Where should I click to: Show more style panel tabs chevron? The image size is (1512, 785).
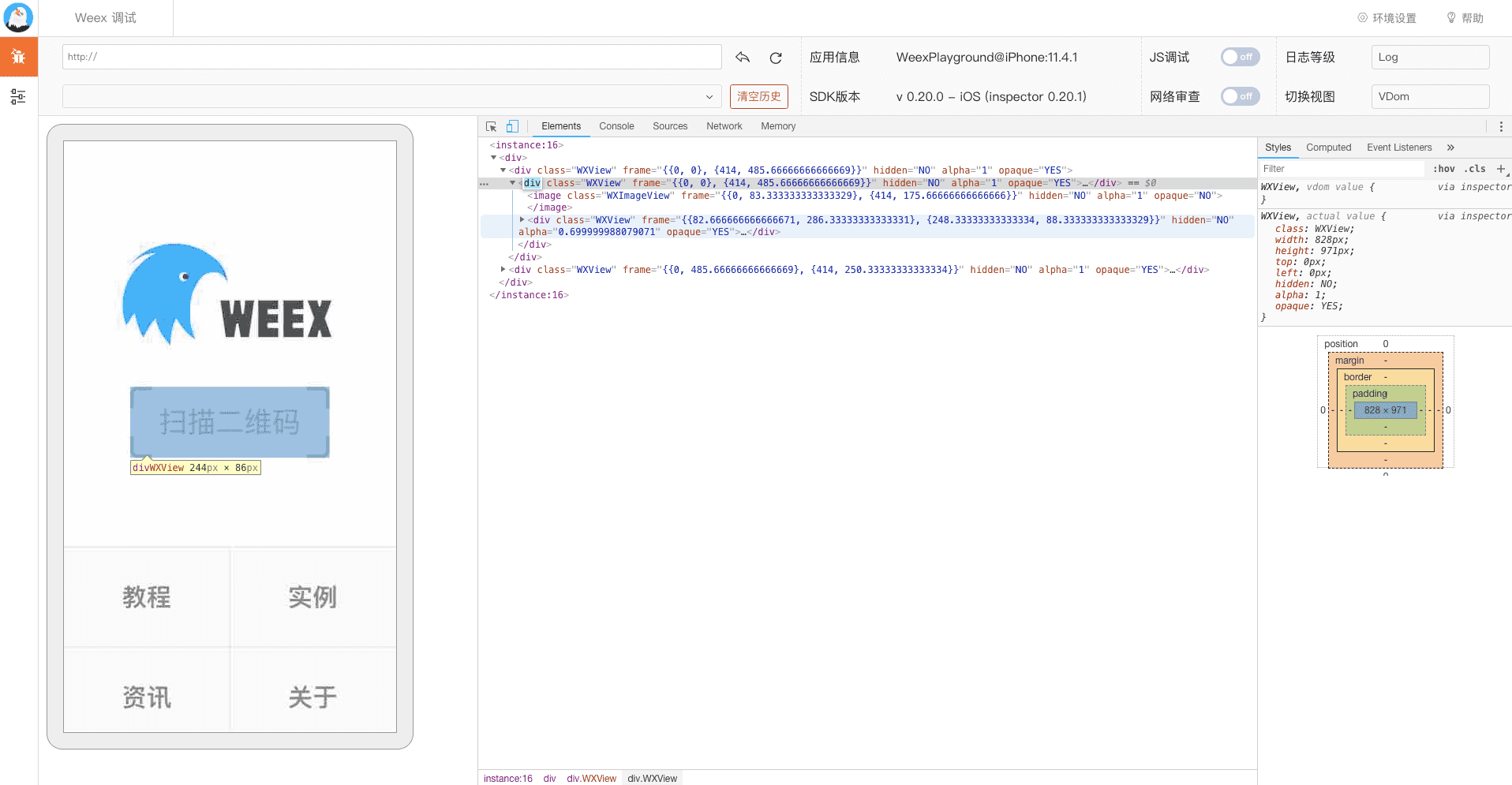point(1450,148)
